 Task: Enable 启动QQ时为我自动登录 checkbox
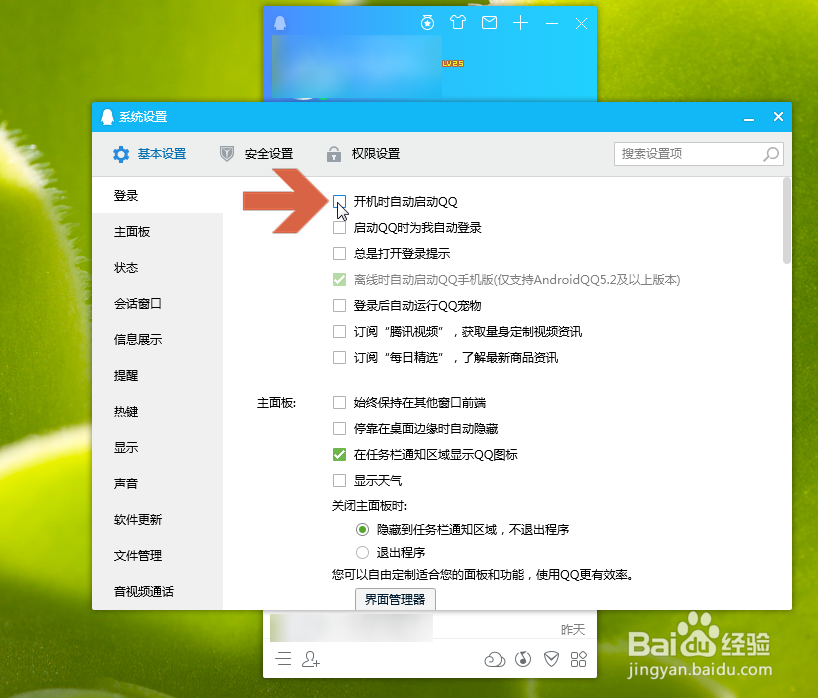click(340, 228)
